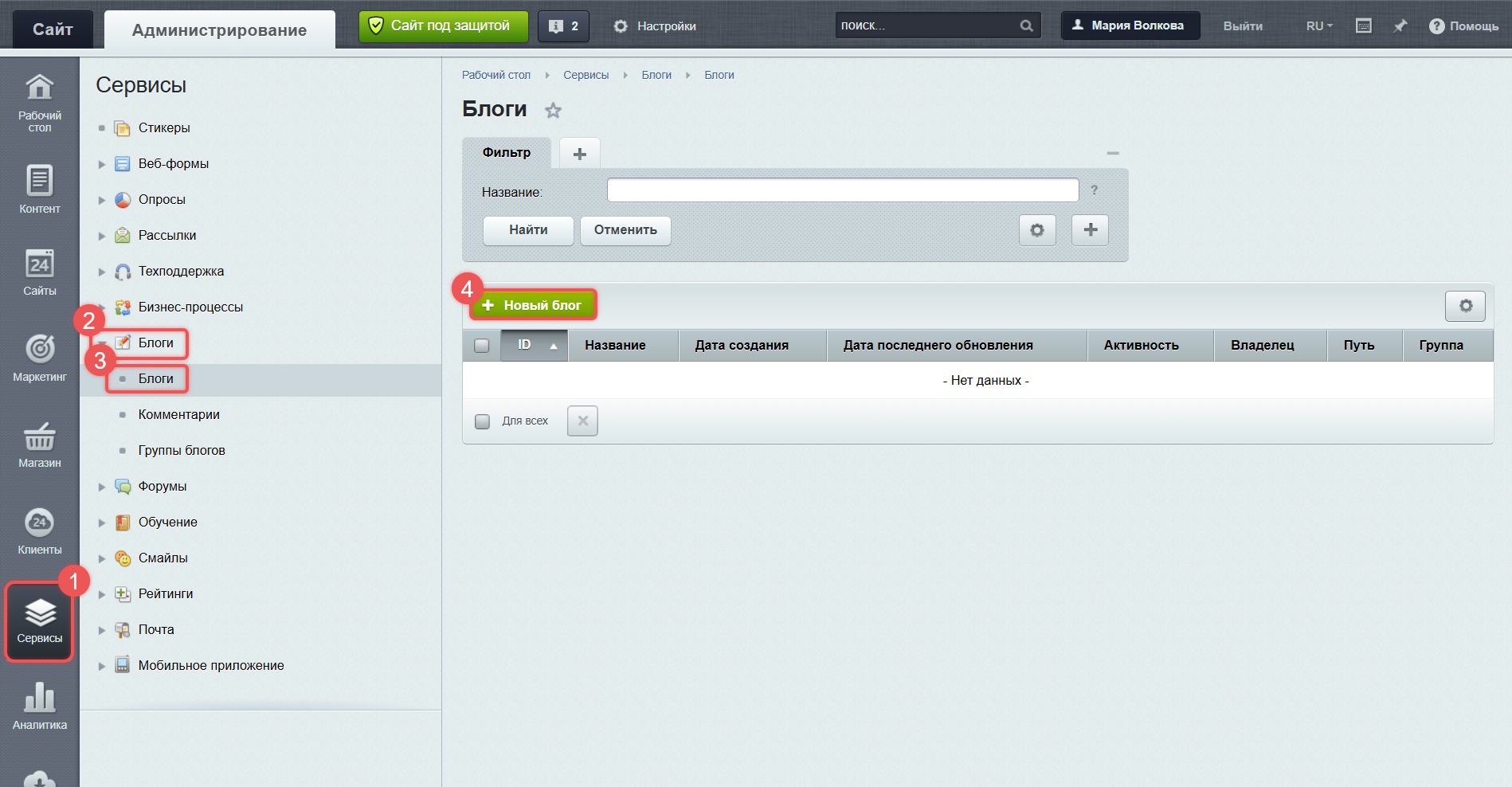1512x787 pixels.
Task: Open the keyboard icon in header
Action: 1364,26
